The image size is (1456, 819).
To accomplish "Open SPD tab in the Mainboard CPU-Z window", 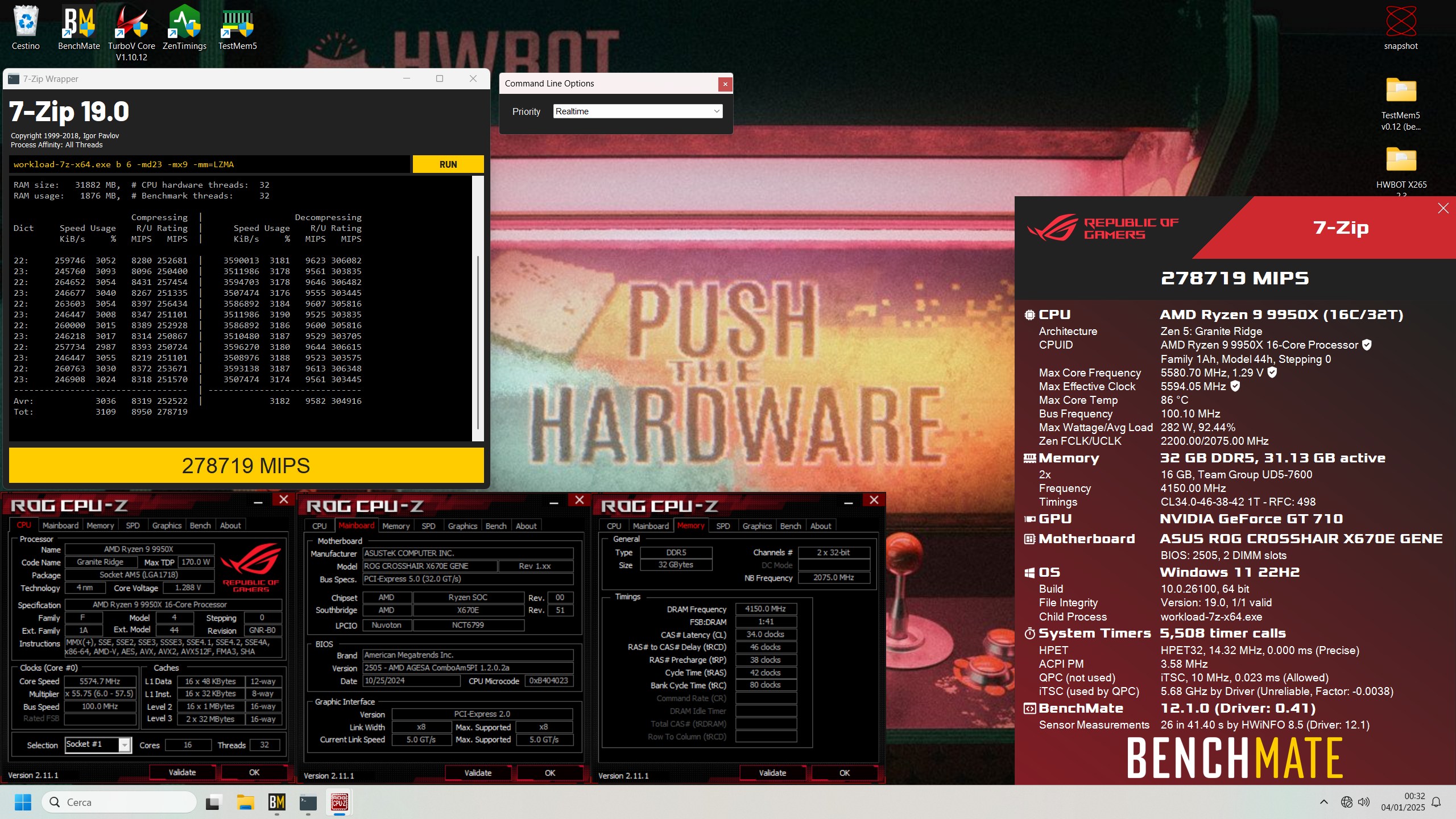I will (x=428, y=526).
